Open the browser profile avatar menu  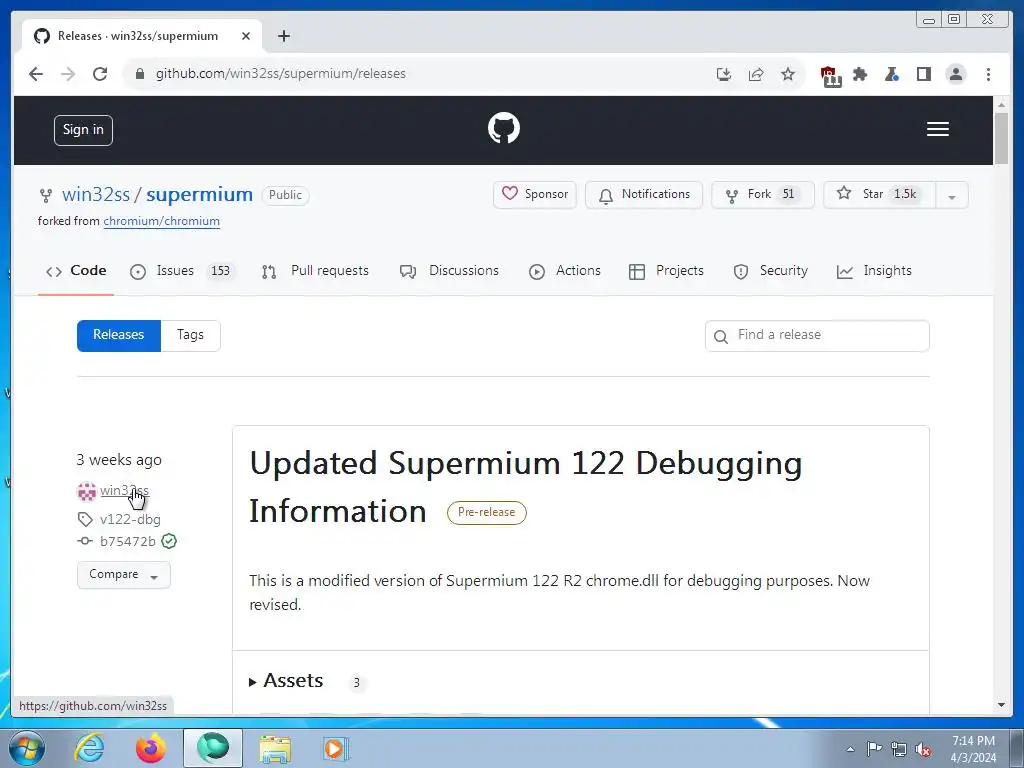click(955, 74)
